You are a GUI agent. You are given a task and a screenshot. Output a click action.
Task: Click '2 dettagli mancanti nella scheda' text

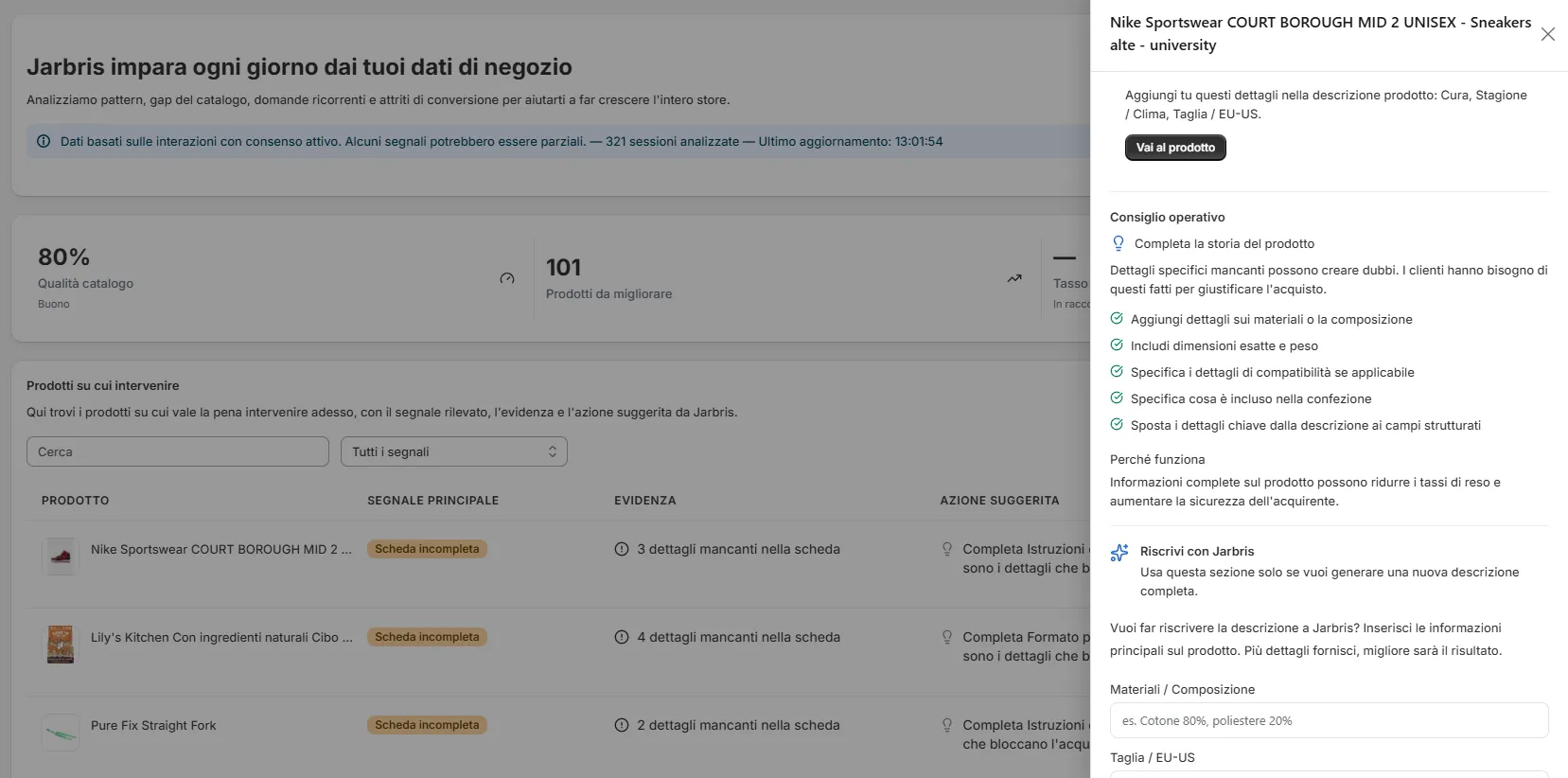pyautogui.click(x=738, y=725)
